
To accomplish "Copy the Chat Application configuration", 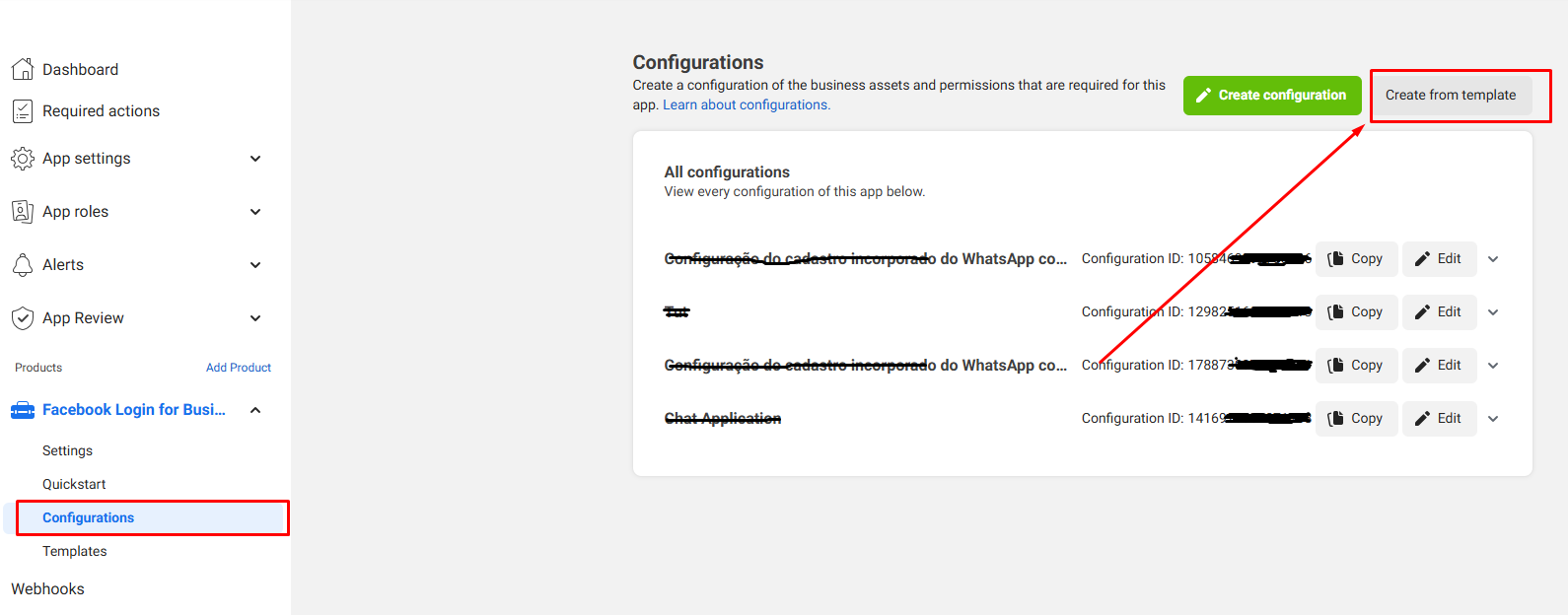I will [x=1356, y=419].
